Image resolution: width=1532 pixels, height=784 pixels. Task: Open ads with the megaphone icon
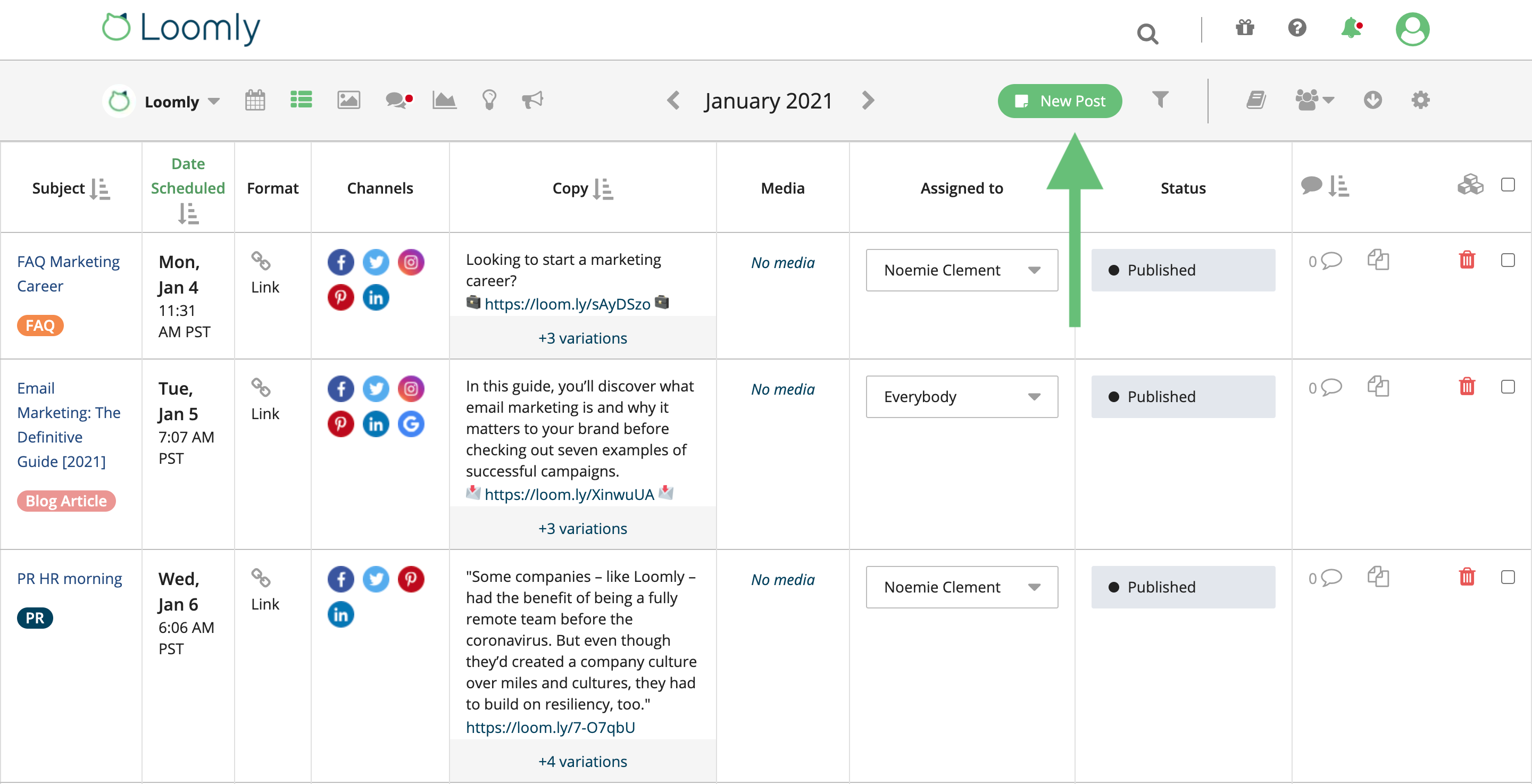pos(532,100)
